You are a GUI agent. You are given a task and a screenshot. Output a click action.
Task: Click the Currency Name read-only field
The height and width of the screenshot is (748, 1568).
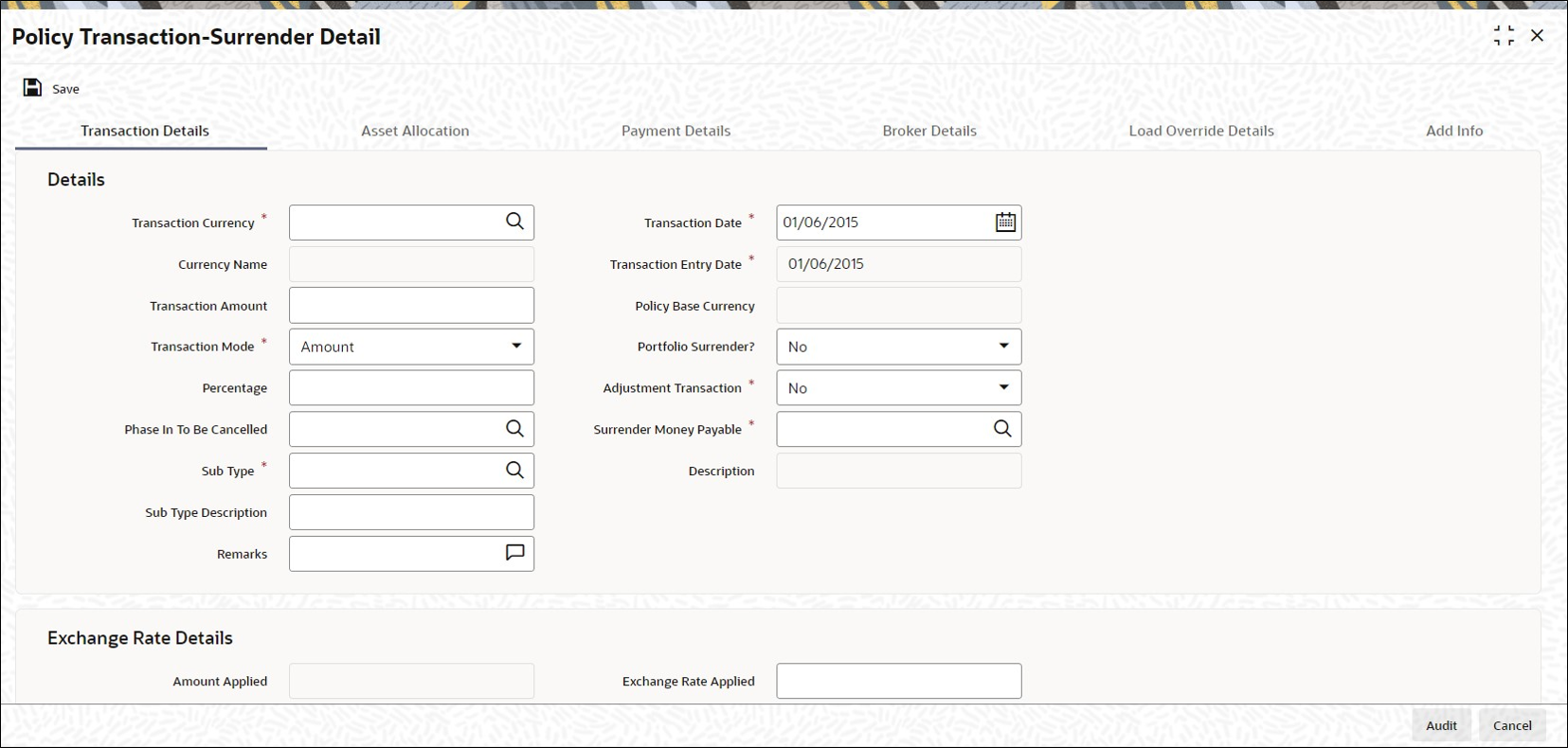point(411,264)
